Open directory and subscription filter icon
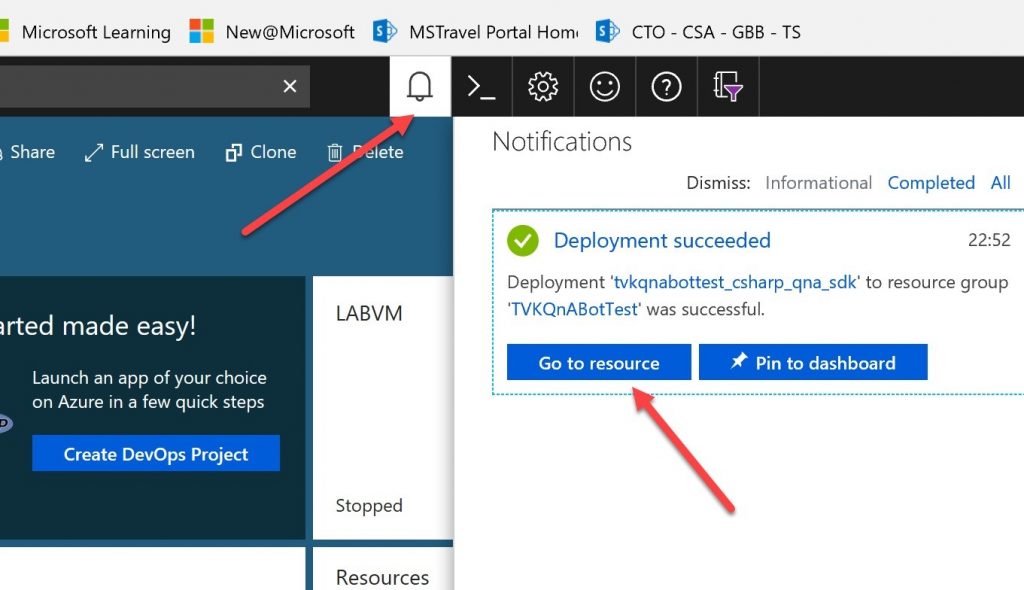Viewport: 1024px width, 590px height. click(x=728, y=86)
